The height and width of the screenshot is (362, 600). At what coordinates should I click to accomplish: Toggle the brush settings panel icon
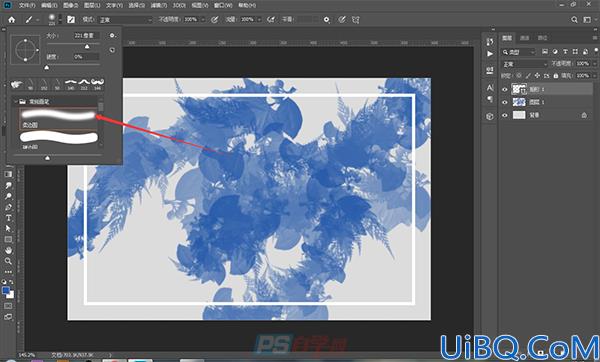[x=71, y=20]
